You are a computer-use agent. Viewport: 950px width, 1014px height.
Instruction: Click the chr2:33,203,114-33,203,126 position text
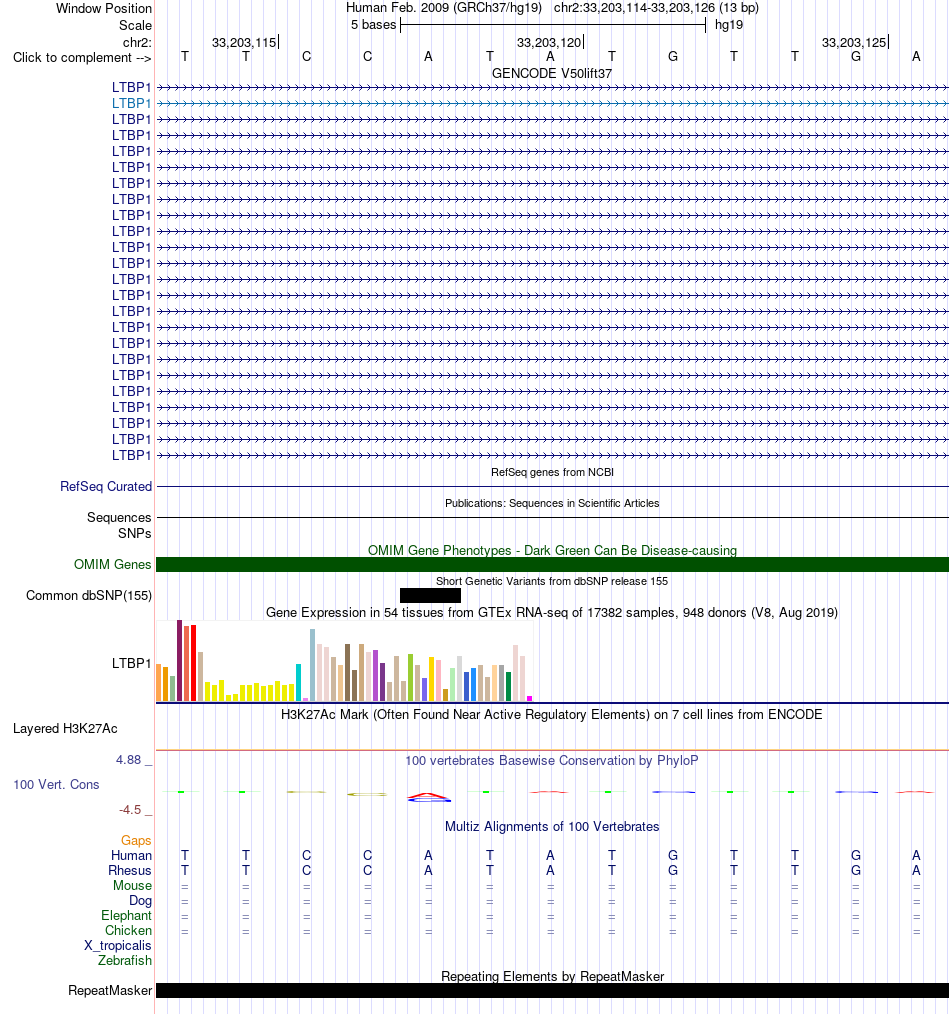coord(656,8)
